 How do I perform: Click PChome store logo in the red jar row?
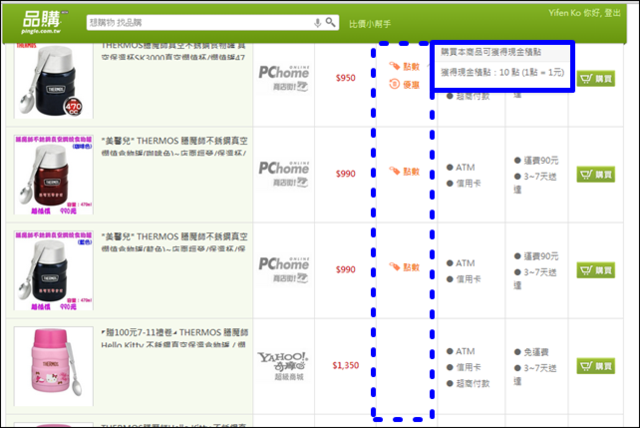point(284,174)
